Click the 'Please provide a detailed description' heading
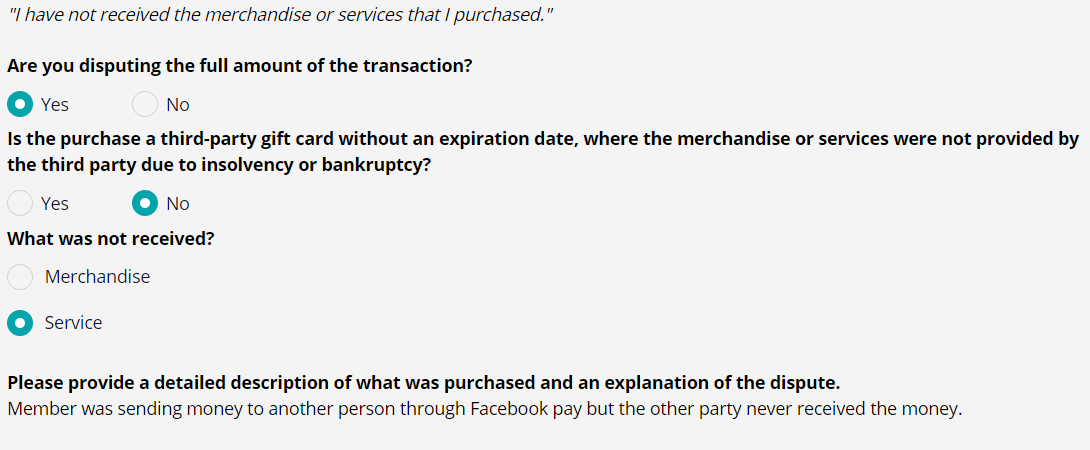Screen dimensions: 1090x450 pos(424,383)
